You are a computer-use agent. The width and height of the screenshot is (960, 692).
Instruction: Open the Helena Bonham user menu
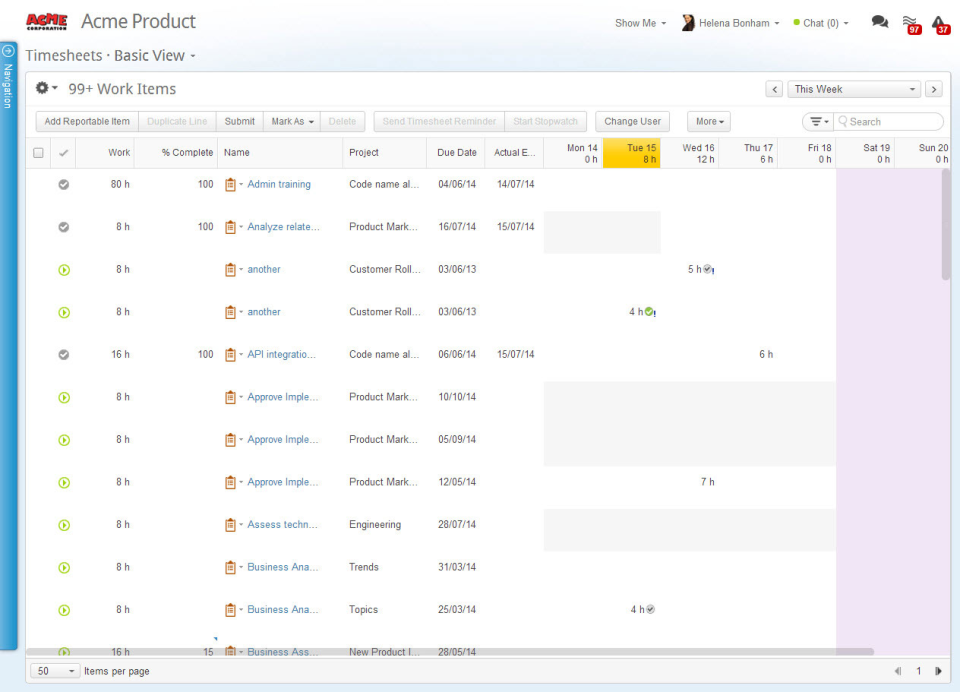(x=731, y=23)
